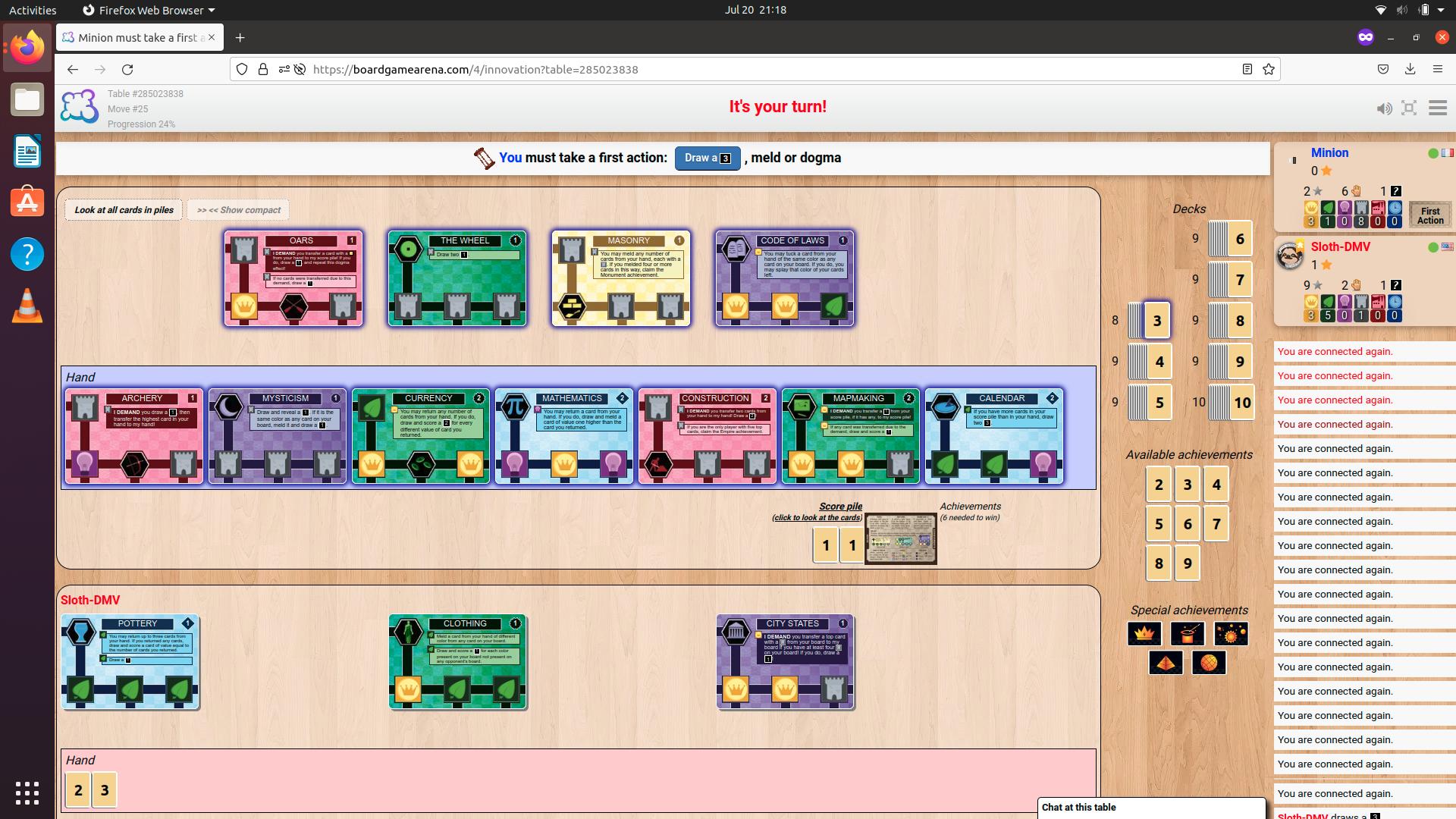Open the hamburger menu of Board Game Arena

1438,108
